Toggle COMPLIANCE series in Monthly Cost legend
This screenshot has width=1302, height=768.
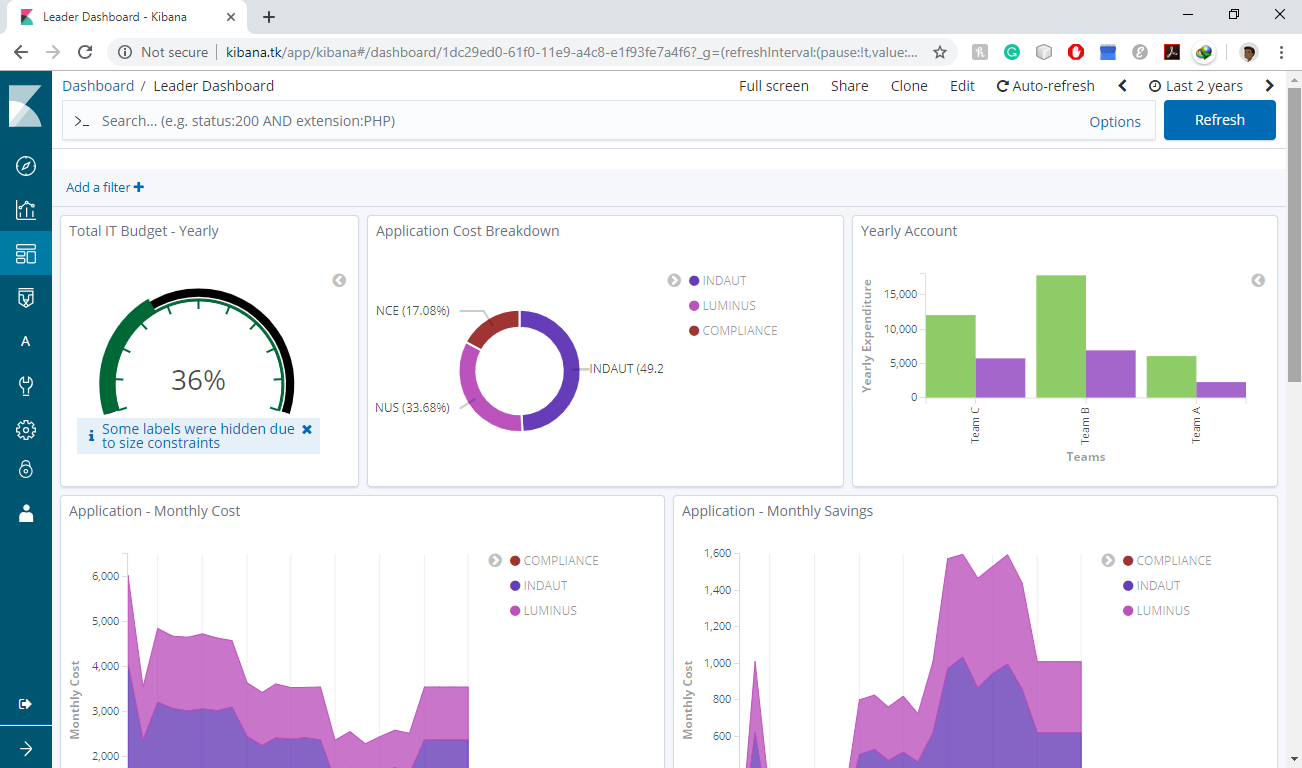(x=560, y=561)
